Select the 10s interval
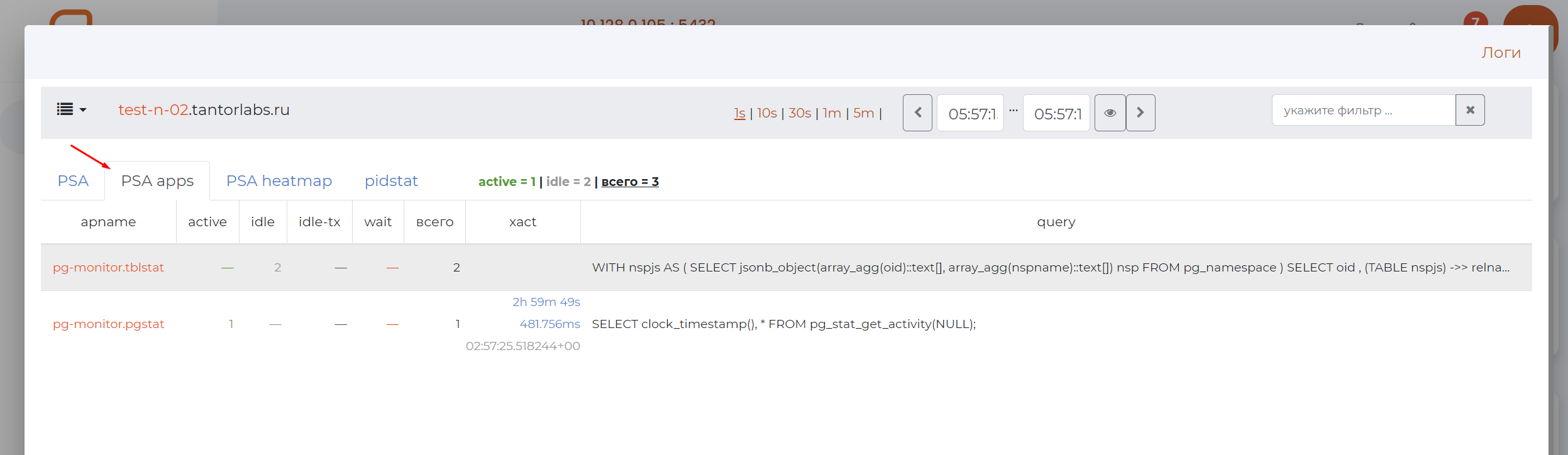 (766, 113)
